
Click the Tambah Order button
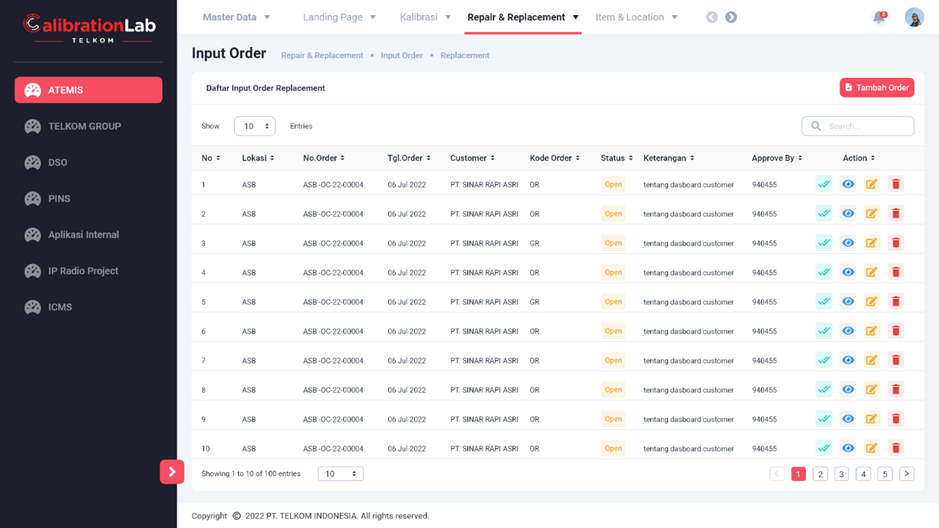(x=877, y=88)
